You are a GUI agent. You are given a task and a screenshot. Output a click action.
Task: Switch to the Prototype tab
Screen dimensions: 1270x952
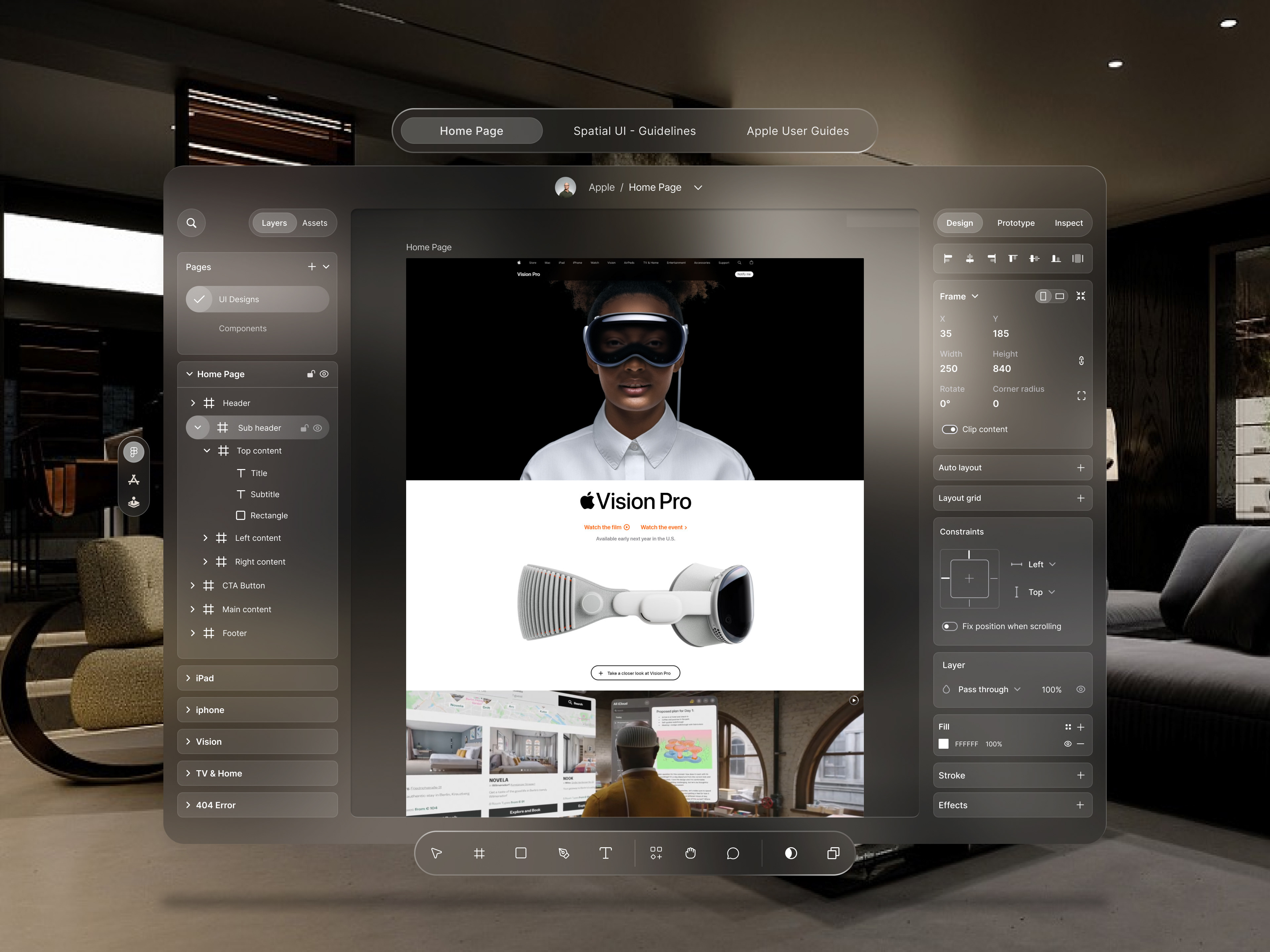coord(1016,223)
